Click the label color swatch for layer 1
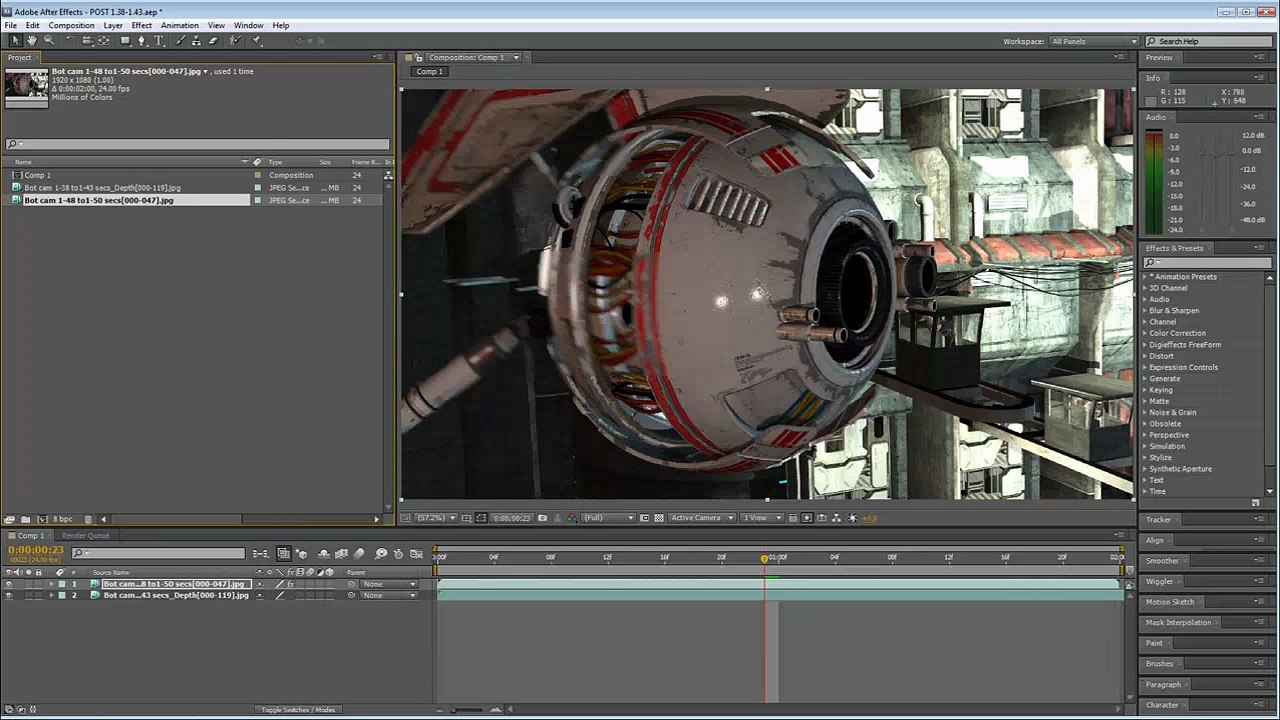The image size is (1280, 720). 61,584
